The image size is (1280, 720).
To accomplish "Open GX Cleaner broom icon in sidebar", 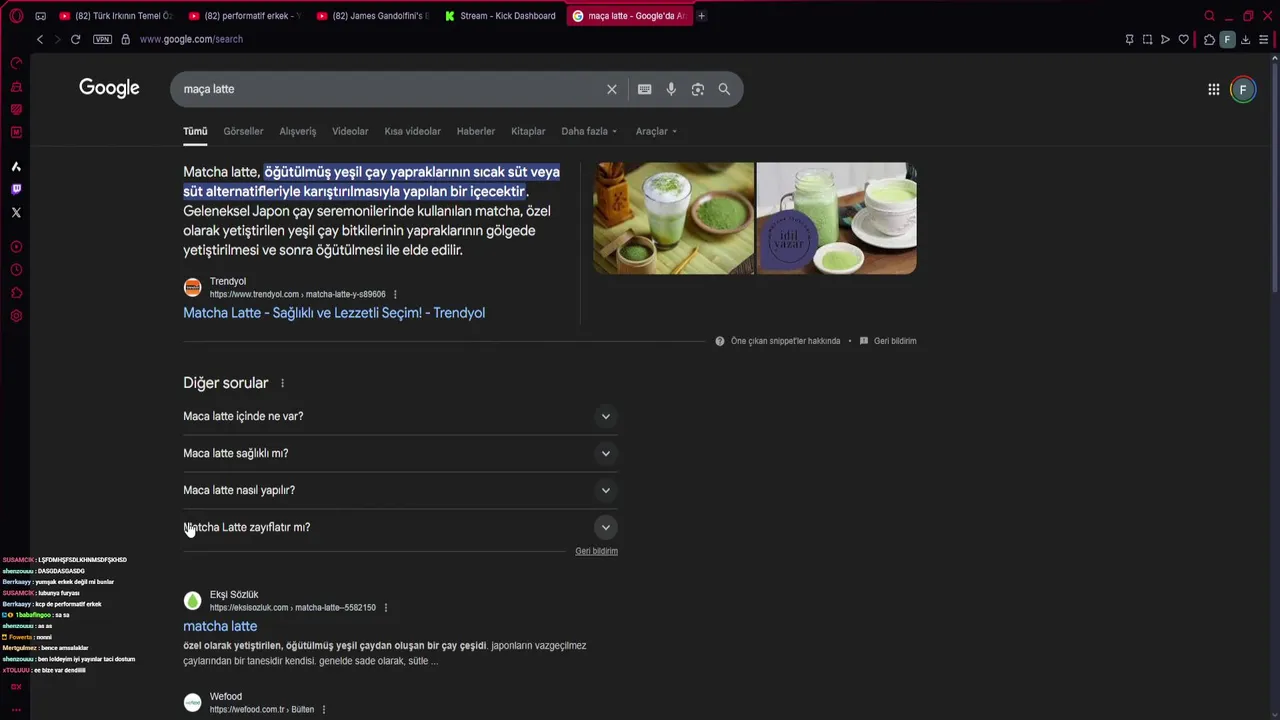I will point(16,87).
